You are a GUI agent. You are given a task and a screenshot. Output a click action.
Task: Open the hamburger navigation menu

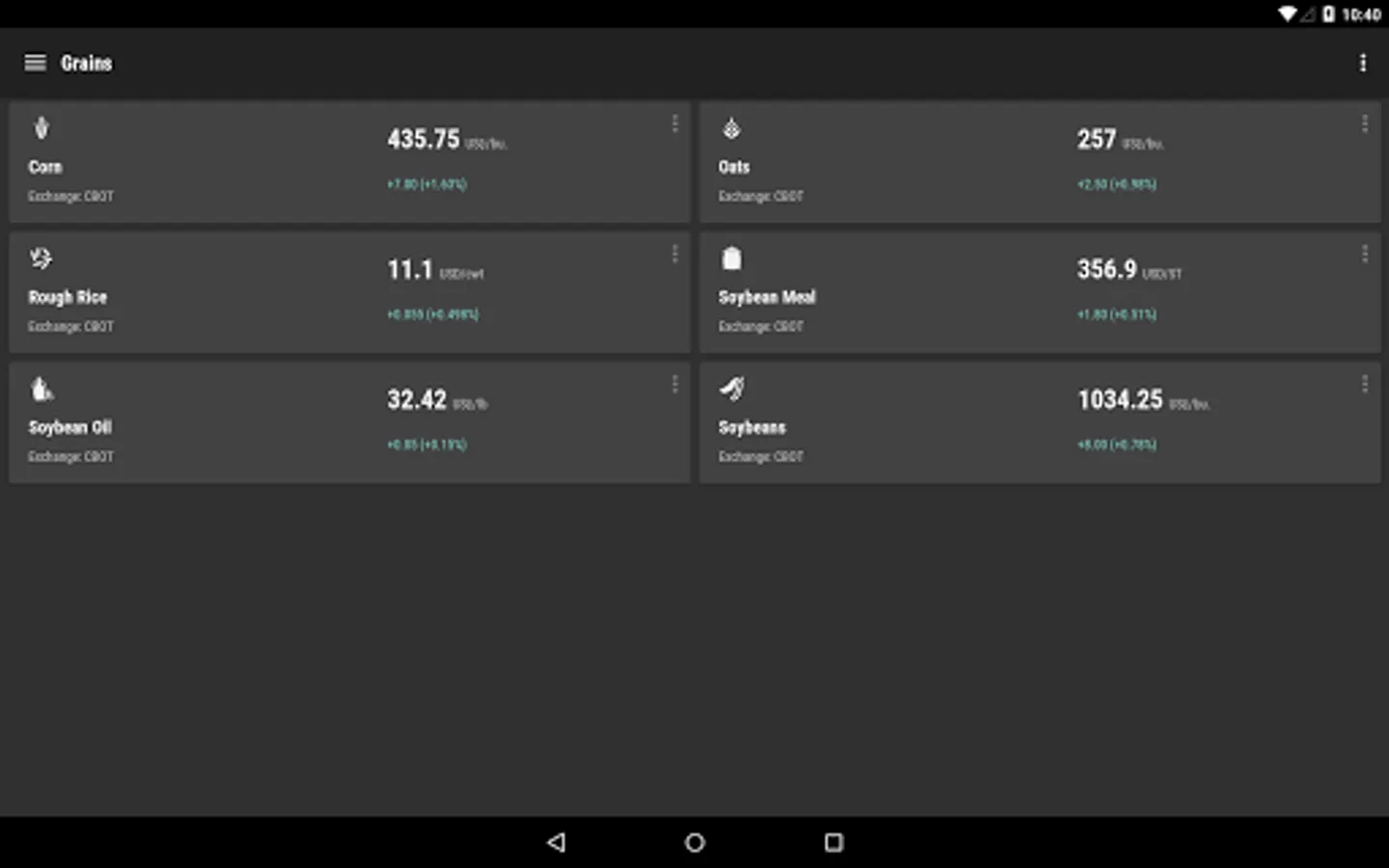point(35,63)
